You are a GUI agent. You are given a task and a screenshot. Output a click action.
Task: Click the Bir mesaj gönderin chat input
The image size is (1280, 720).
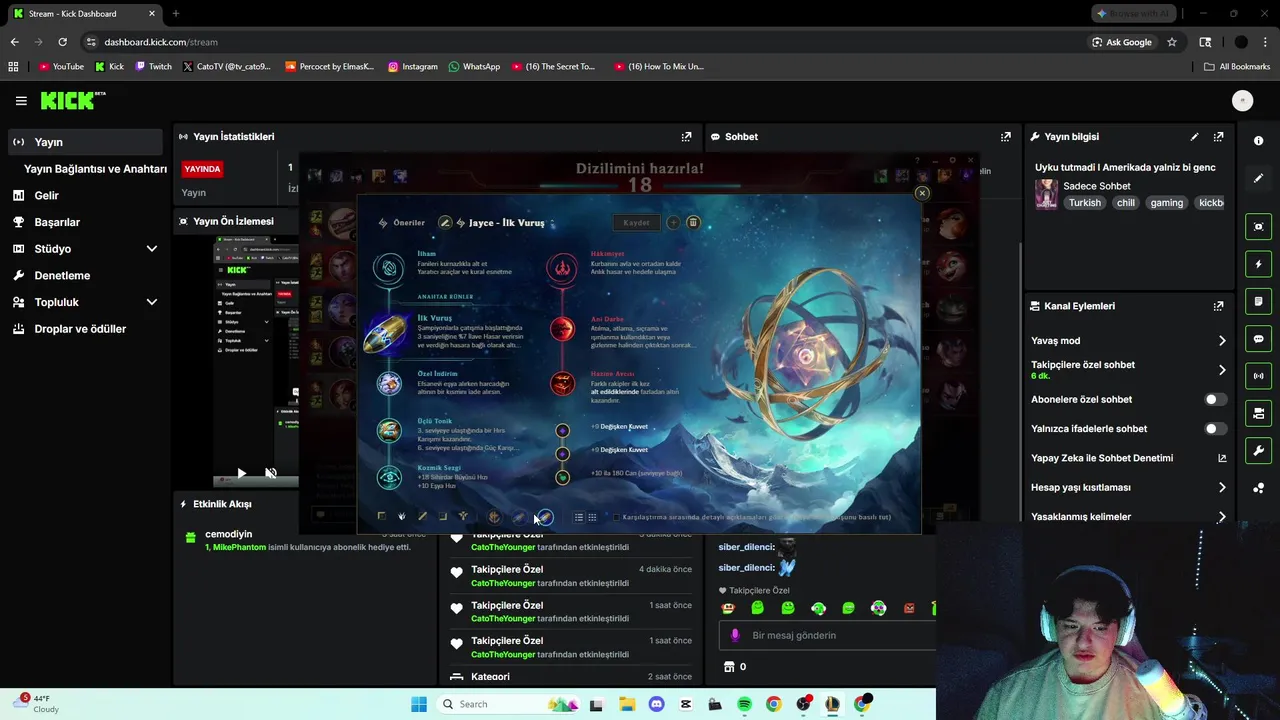tap(828, 635)
